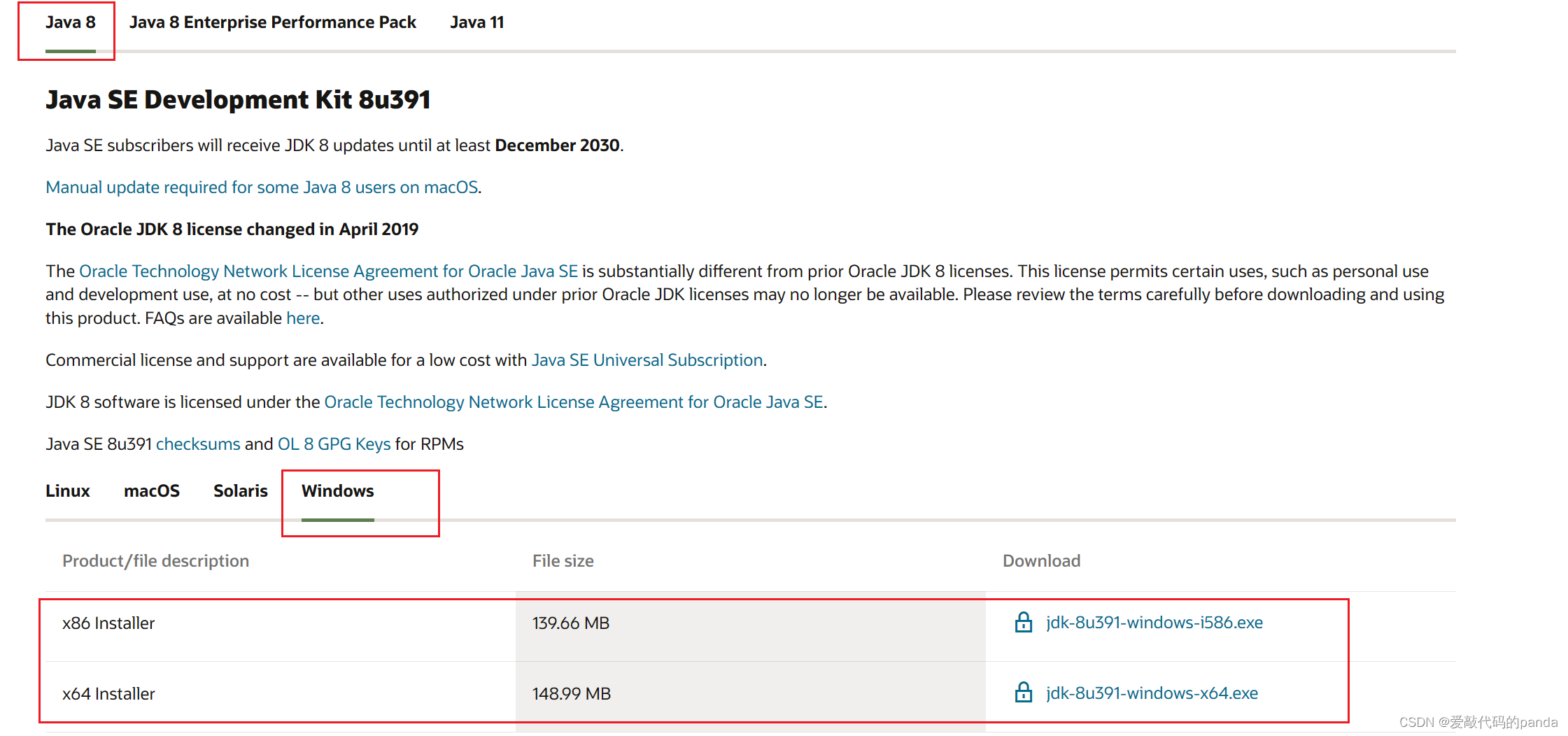Click the bold 'December 2030' text
The height and width of the screenshot is (736, 1568).
(557, 145)
